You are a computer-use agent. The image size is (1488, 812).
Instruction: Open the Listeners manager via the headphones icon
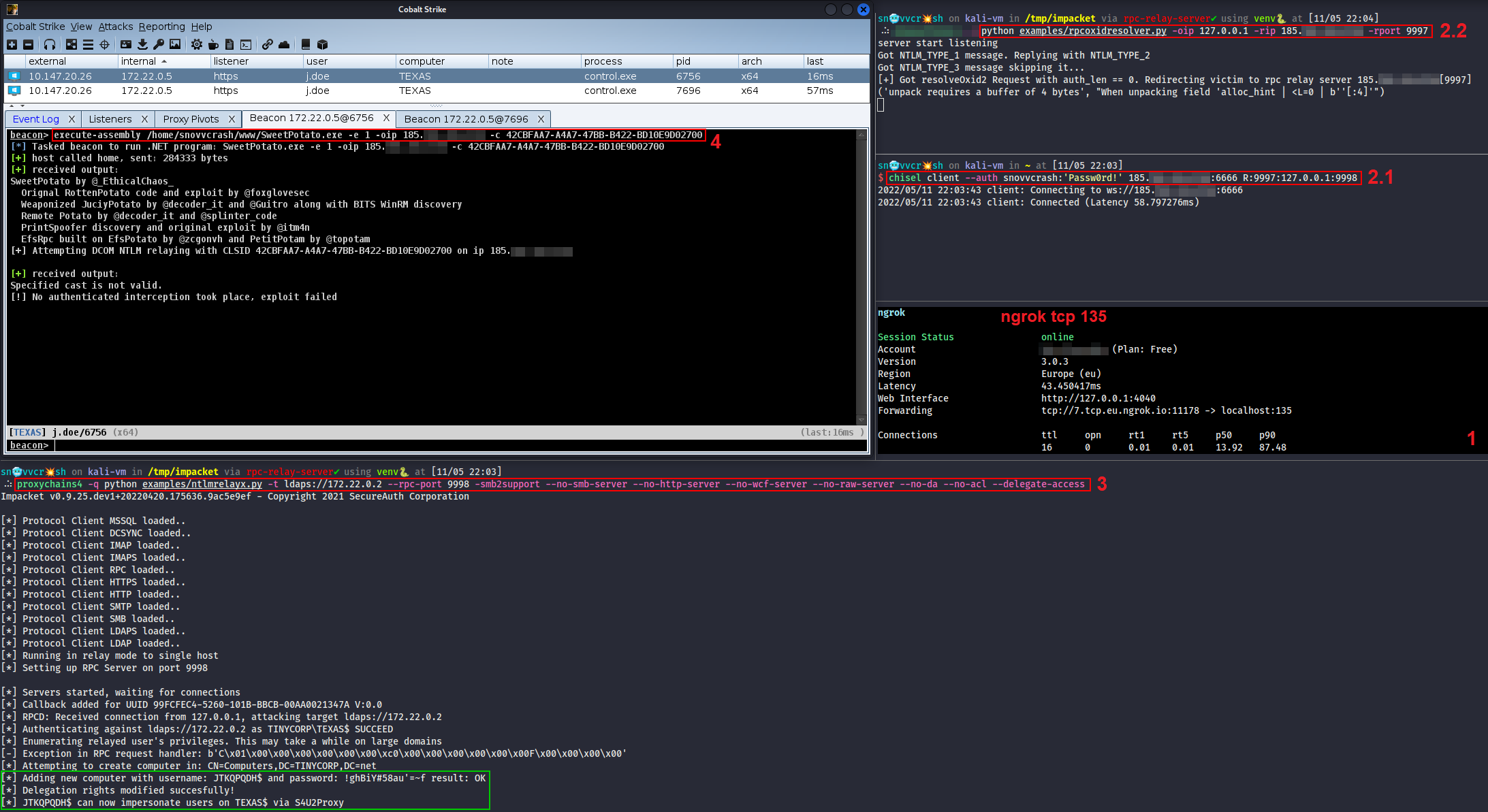coord(50,45)
